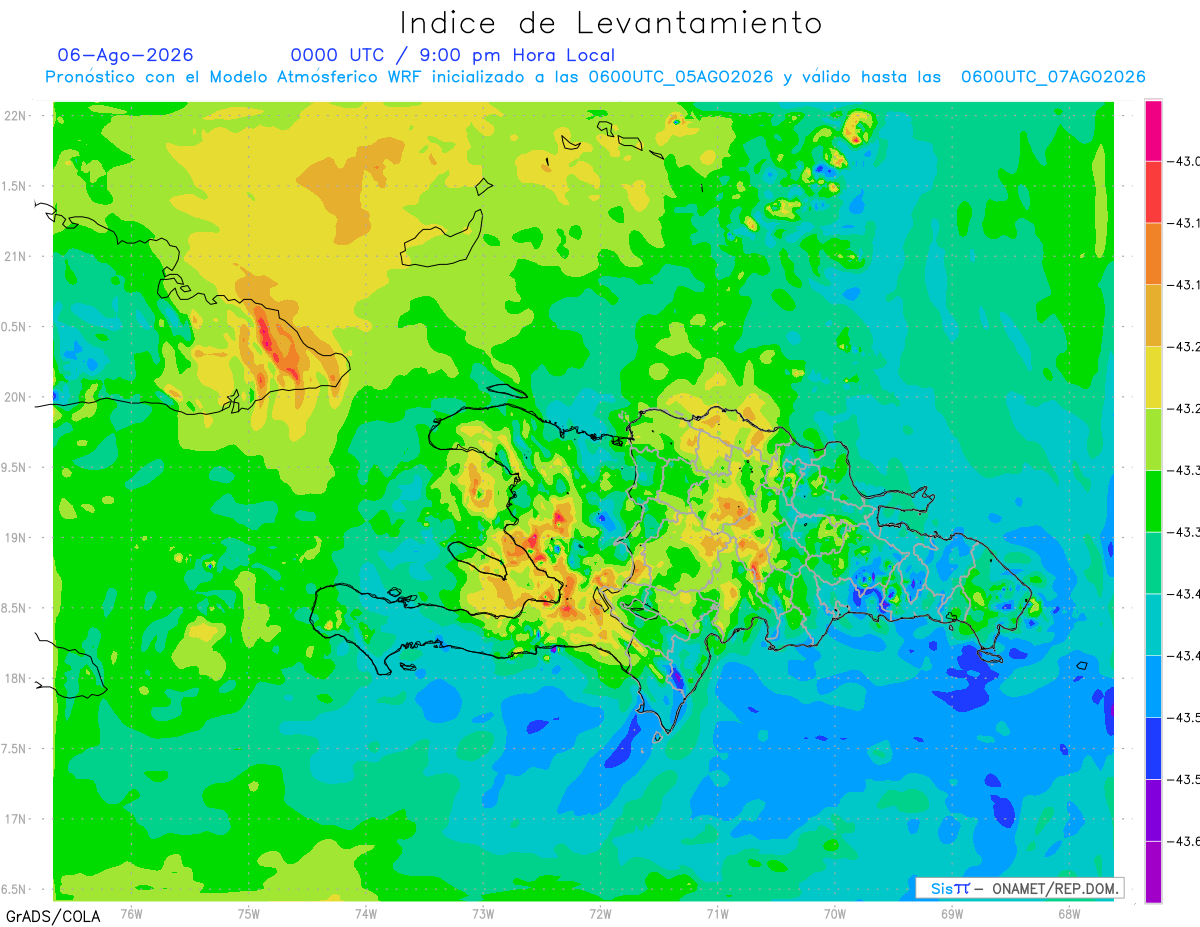The width and height of the screenshot is (1200, 927).
Task: Click the '76W' longitude label
Action: [131, 913]
